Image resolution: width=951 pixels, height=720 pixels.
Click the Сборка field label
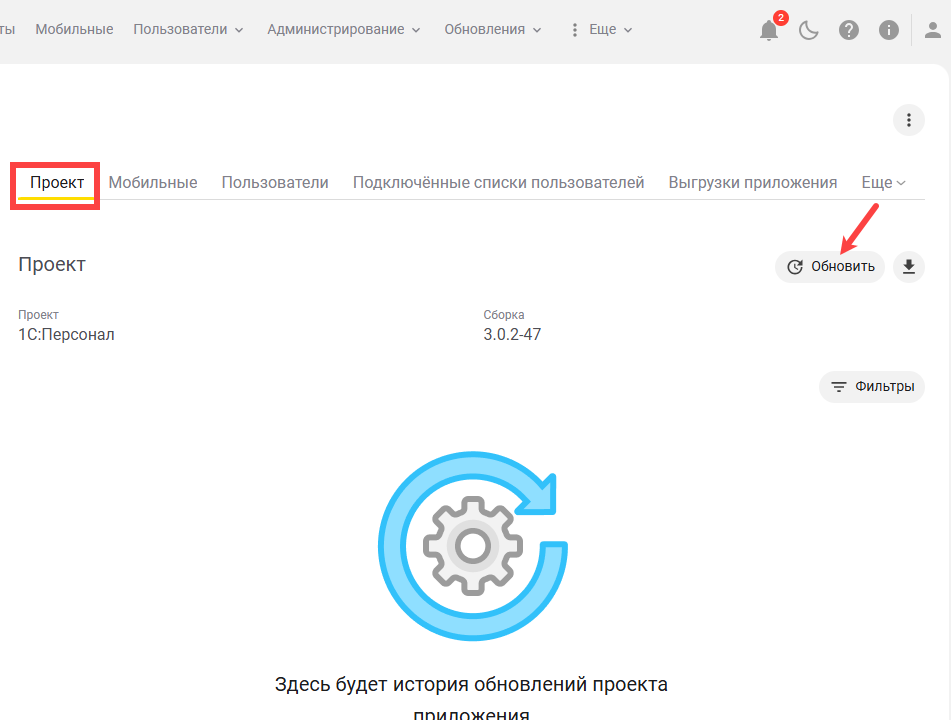503,315
